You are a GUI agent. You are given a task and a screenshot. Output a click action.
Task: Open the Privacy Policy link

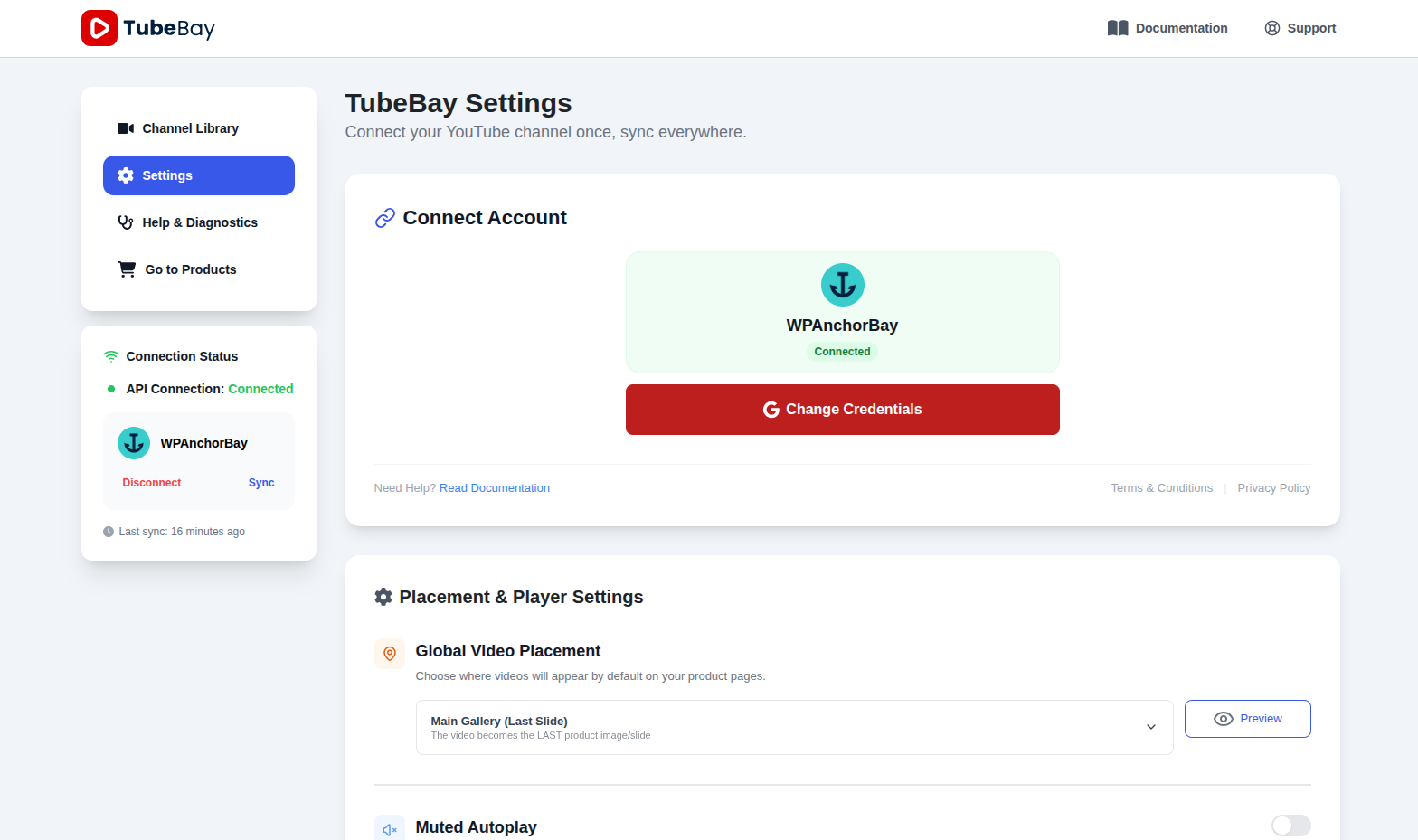click(1274, 488)
